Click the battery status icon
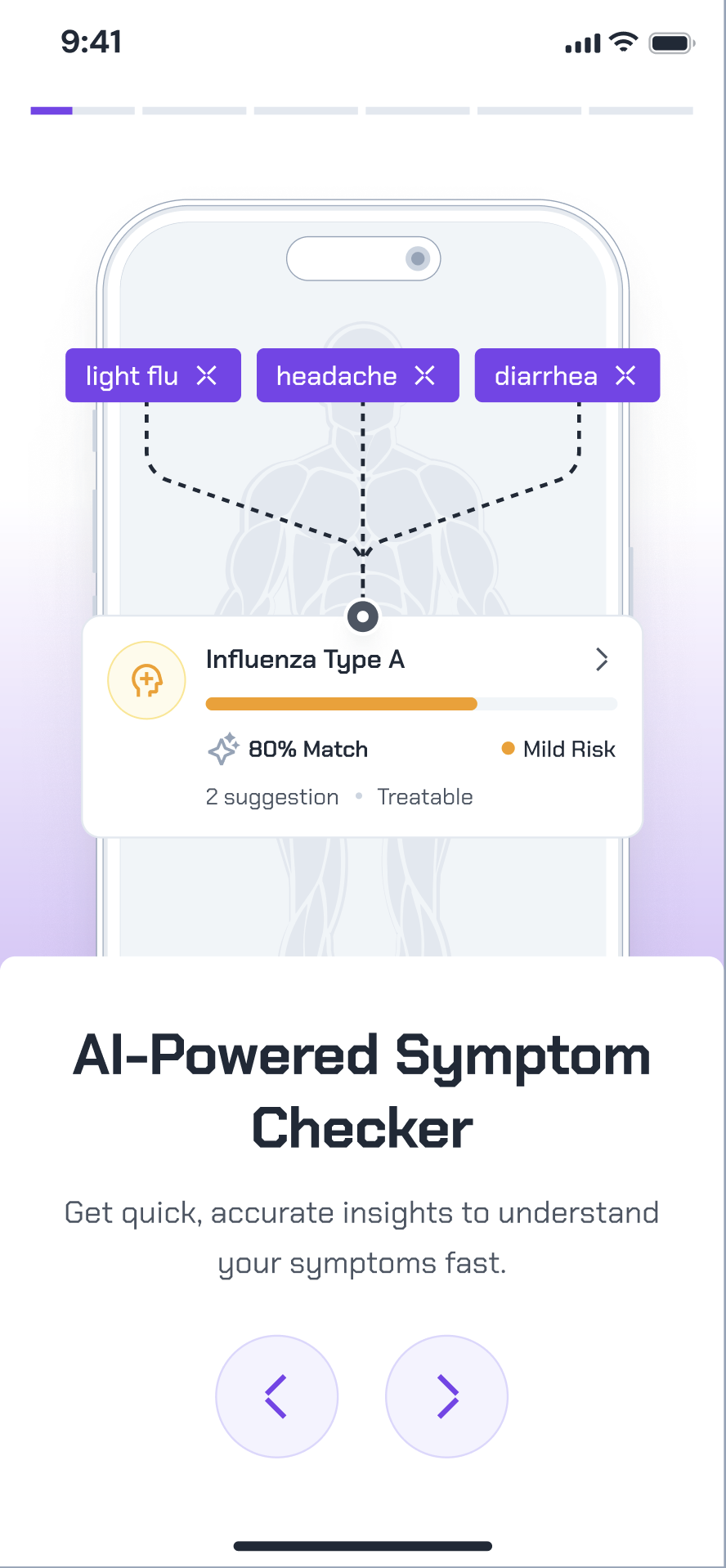Viewport: 726px width, 1568px height. click(671, 43)
